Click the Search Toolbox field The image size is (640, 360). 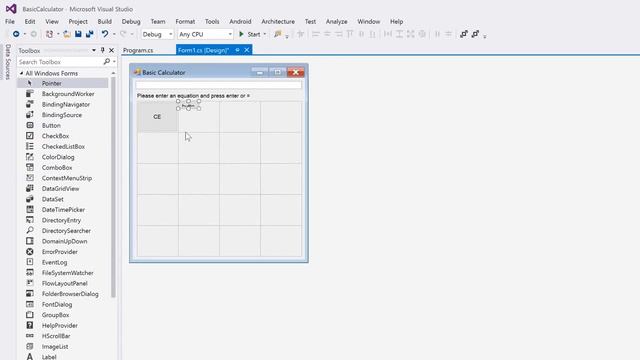coord(60,62)
